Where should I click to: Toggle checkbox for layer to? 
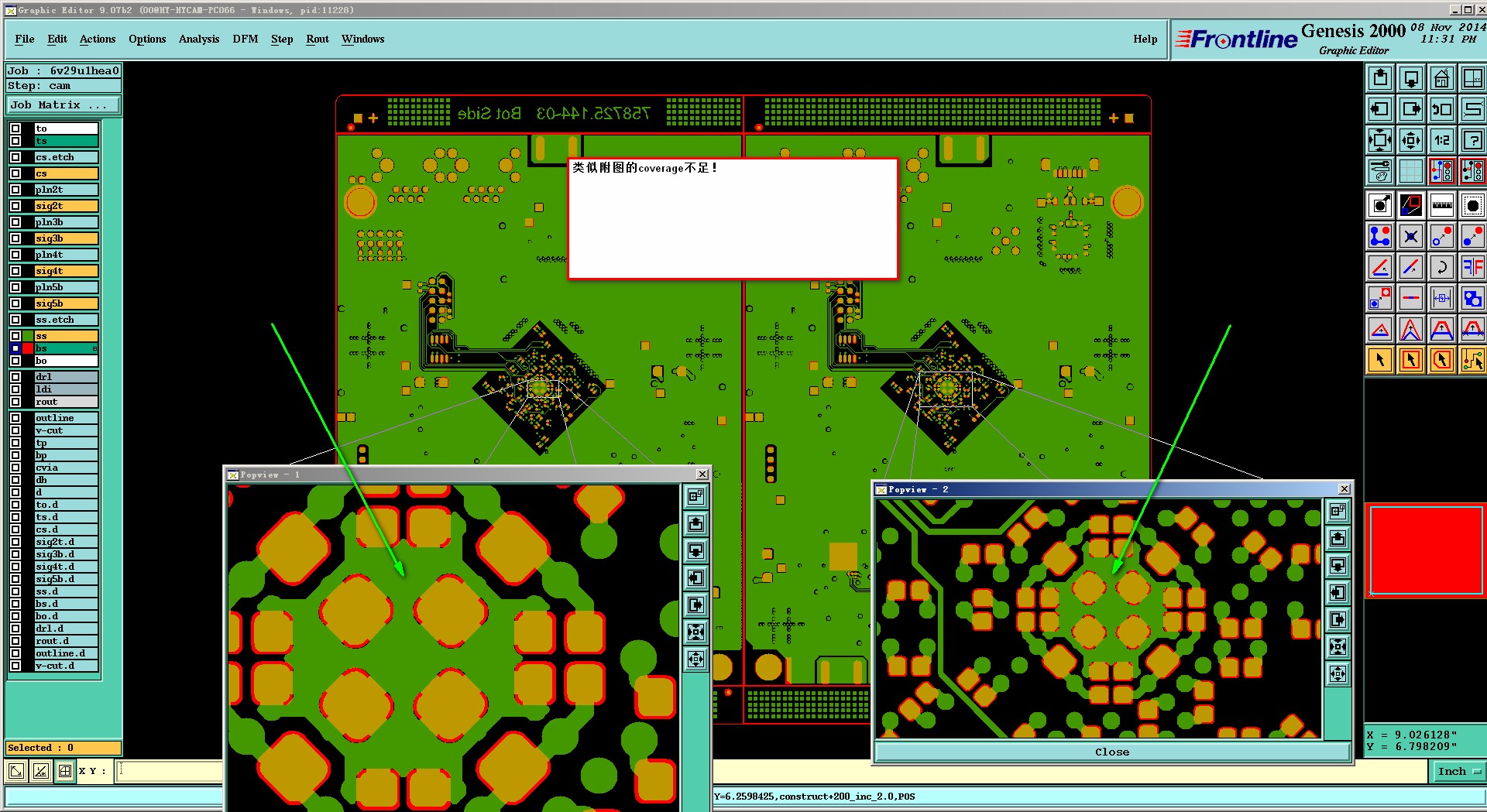(x=15, y=128)
